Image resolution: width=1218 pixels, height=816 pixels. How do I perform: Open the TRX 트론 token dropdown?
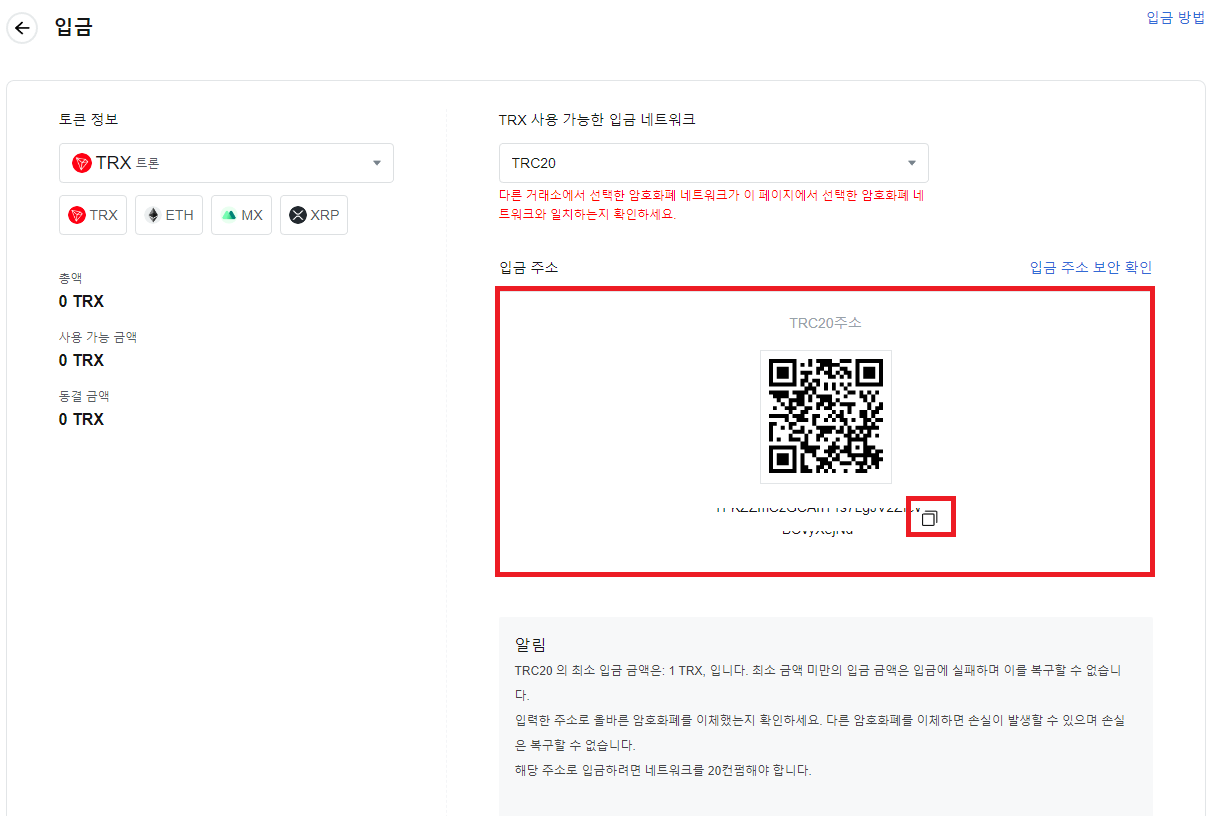226,163
